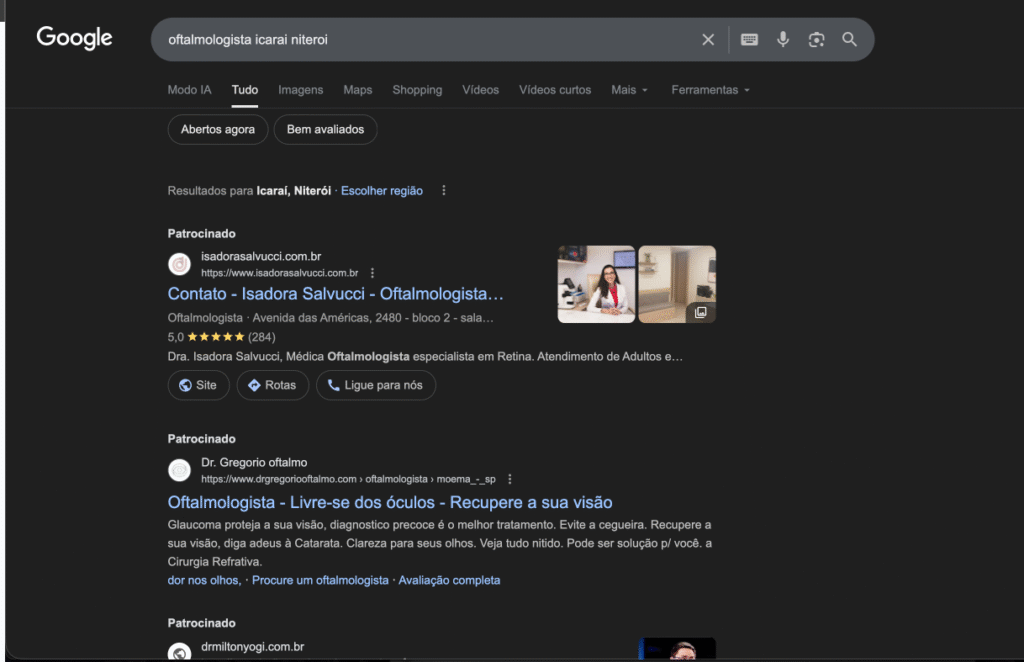Open three-dot menu beside Escolher região
Screen dimensions: 1024x662
(x=444, y=191)
